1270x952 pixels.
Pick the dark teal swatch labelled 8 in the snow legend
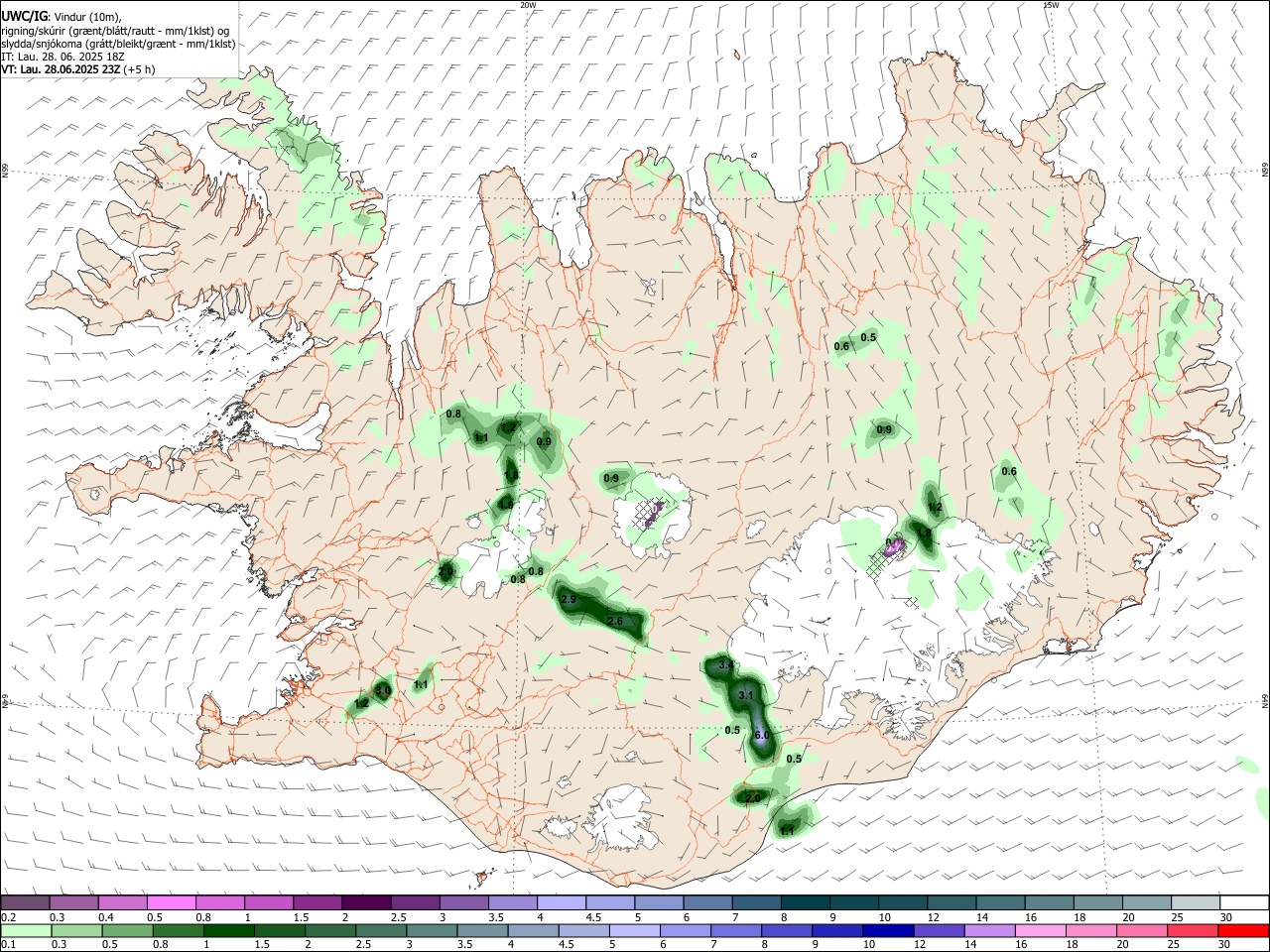pos(805,902)
